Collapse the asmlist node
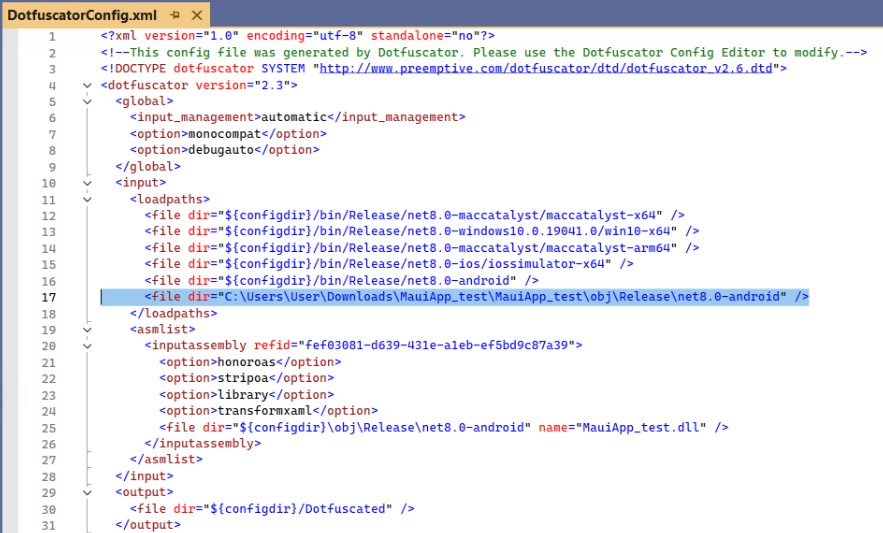 pyautogui.click(x=88, y=329)
